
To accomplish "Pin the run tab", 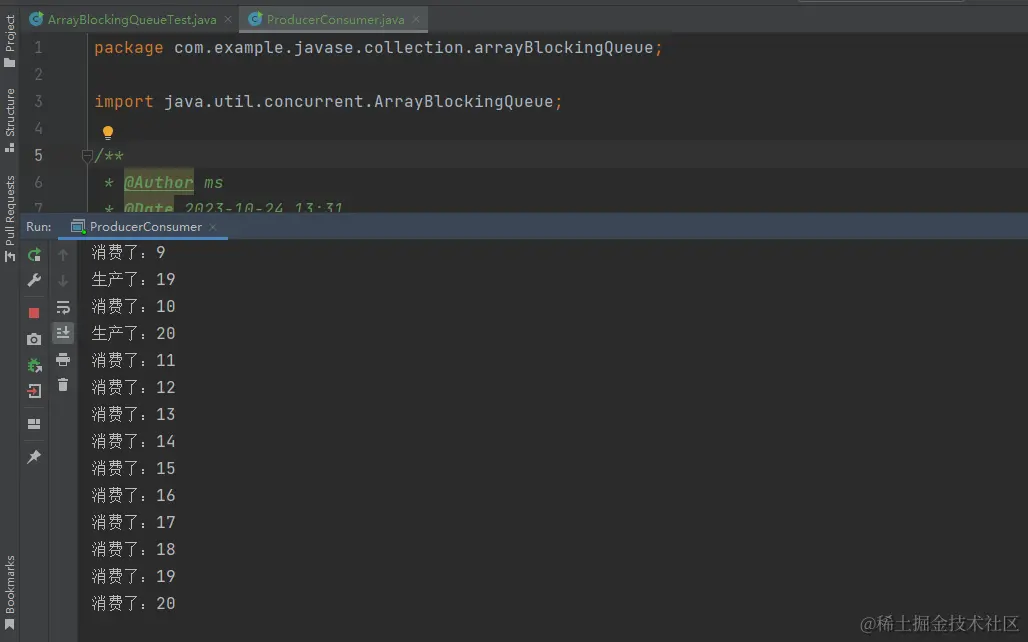I will (34, 456).
